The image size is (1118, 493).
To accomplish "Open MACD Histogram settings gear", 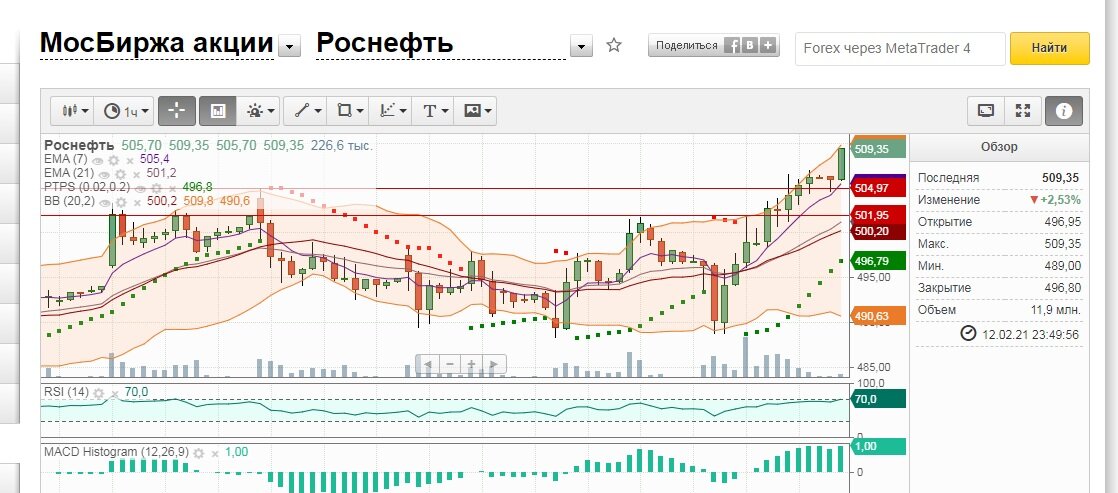I will tap(198, 453).
